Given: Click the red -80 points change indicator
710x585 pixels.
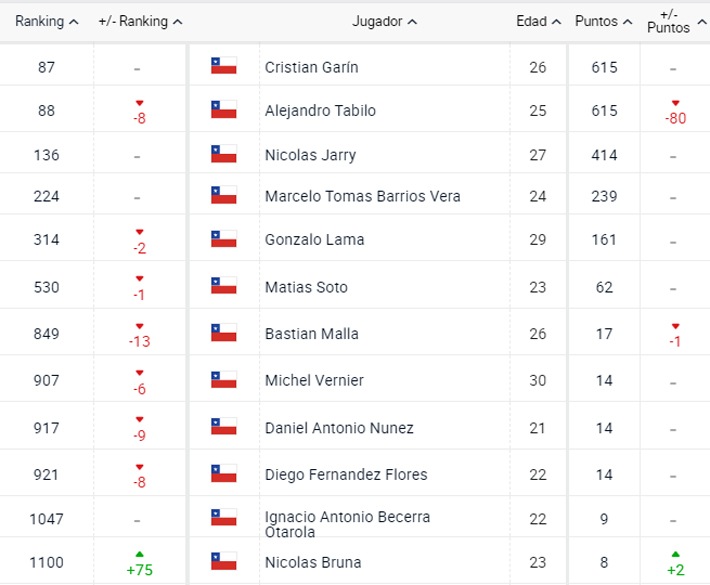Looking at the screenshot, I should tap(674, 118).
